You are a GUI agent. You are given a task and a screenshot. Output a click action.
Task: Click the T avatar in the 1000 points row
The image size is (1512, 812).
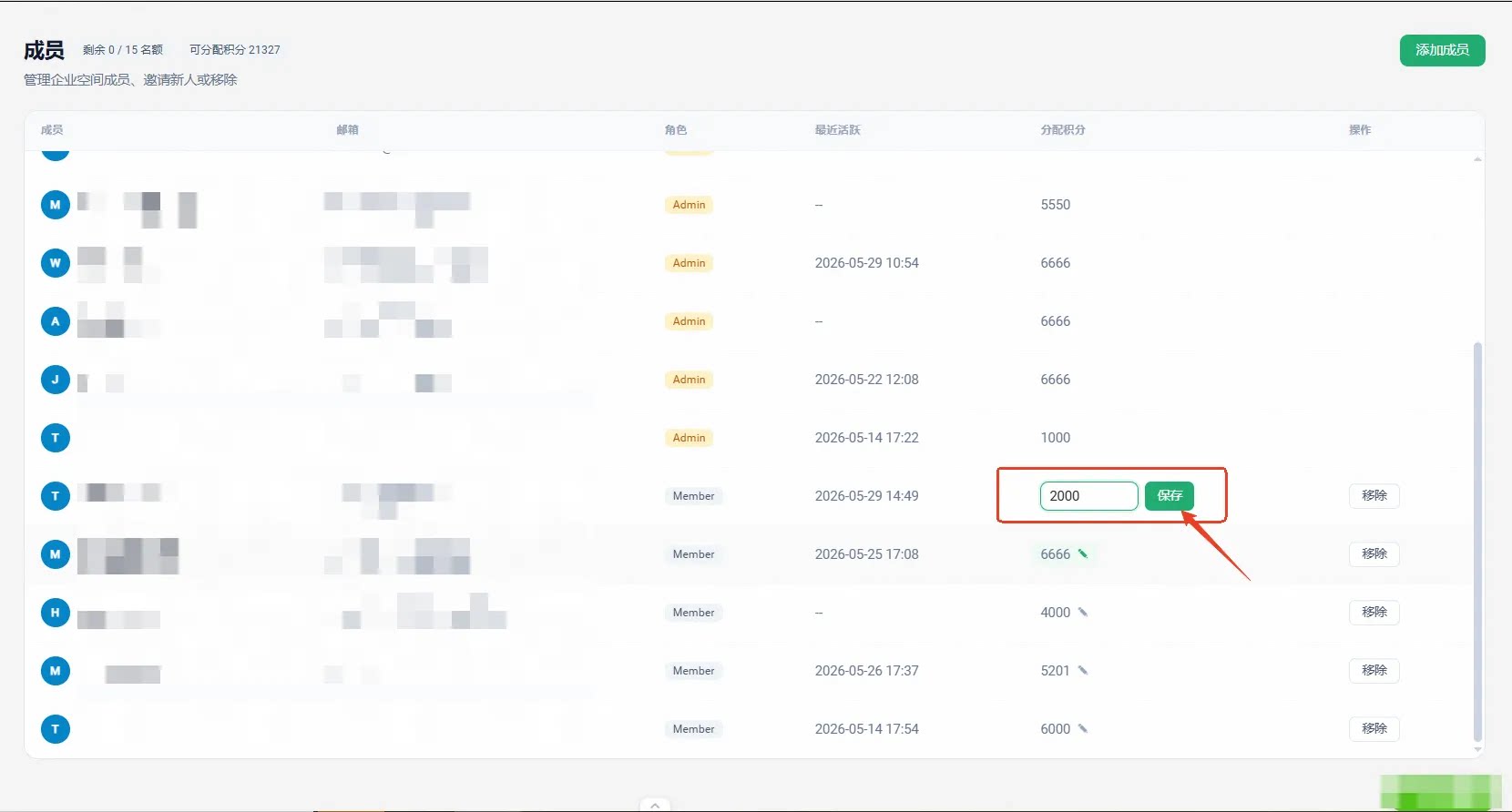(56, 438)
